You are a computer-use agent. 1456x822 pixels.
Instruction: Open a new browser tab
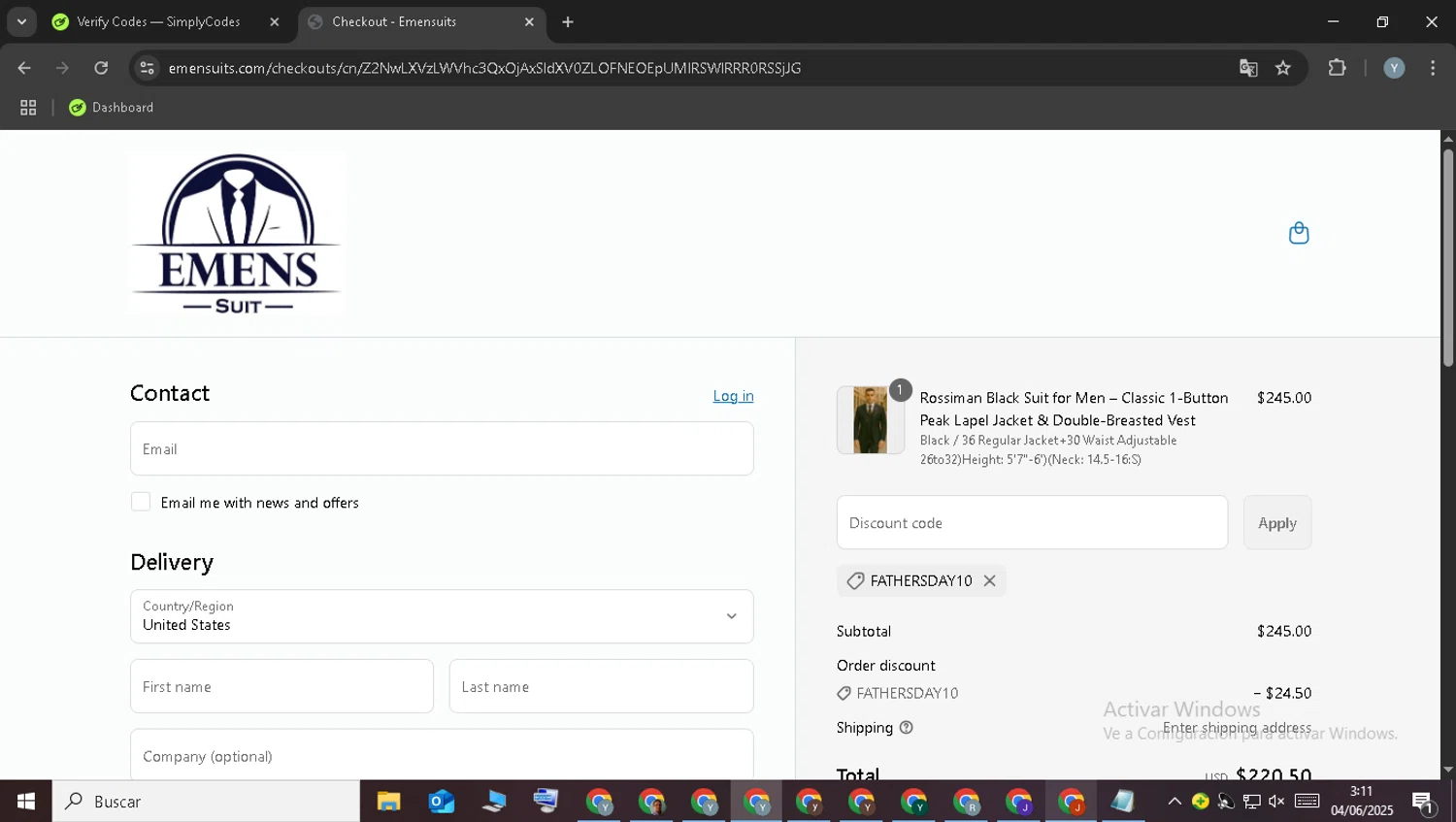[x=568, y=21]
